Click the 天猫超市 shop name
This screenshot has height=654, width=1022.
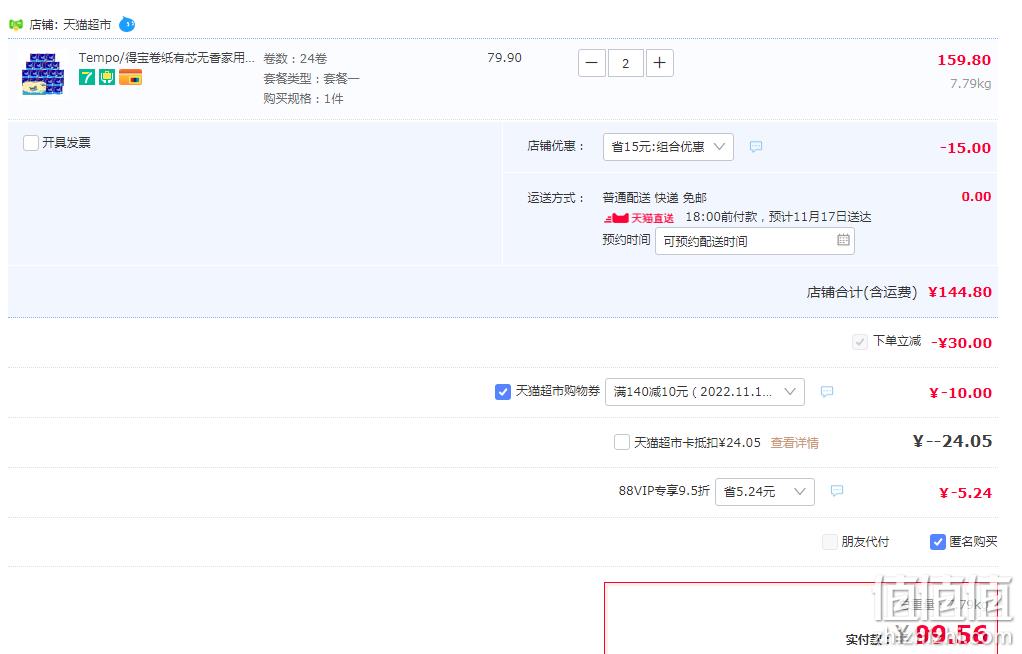[x=87, y=25]
